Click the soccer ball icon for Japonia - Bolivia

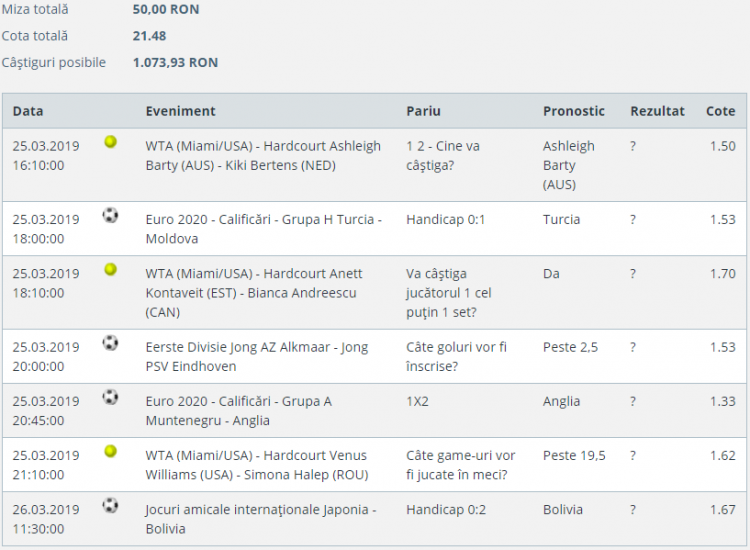point(110,506)
